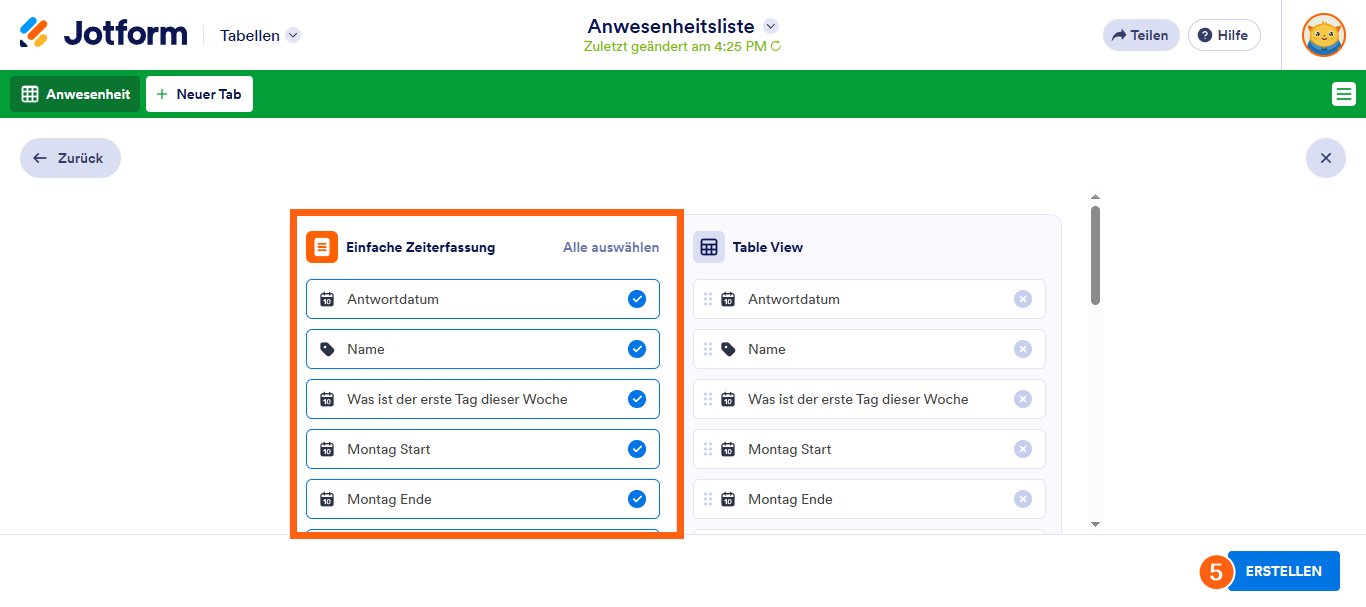Click the scrollbar up arrow
This screenshot has height=607, width=1366.
pos(1095,197)
